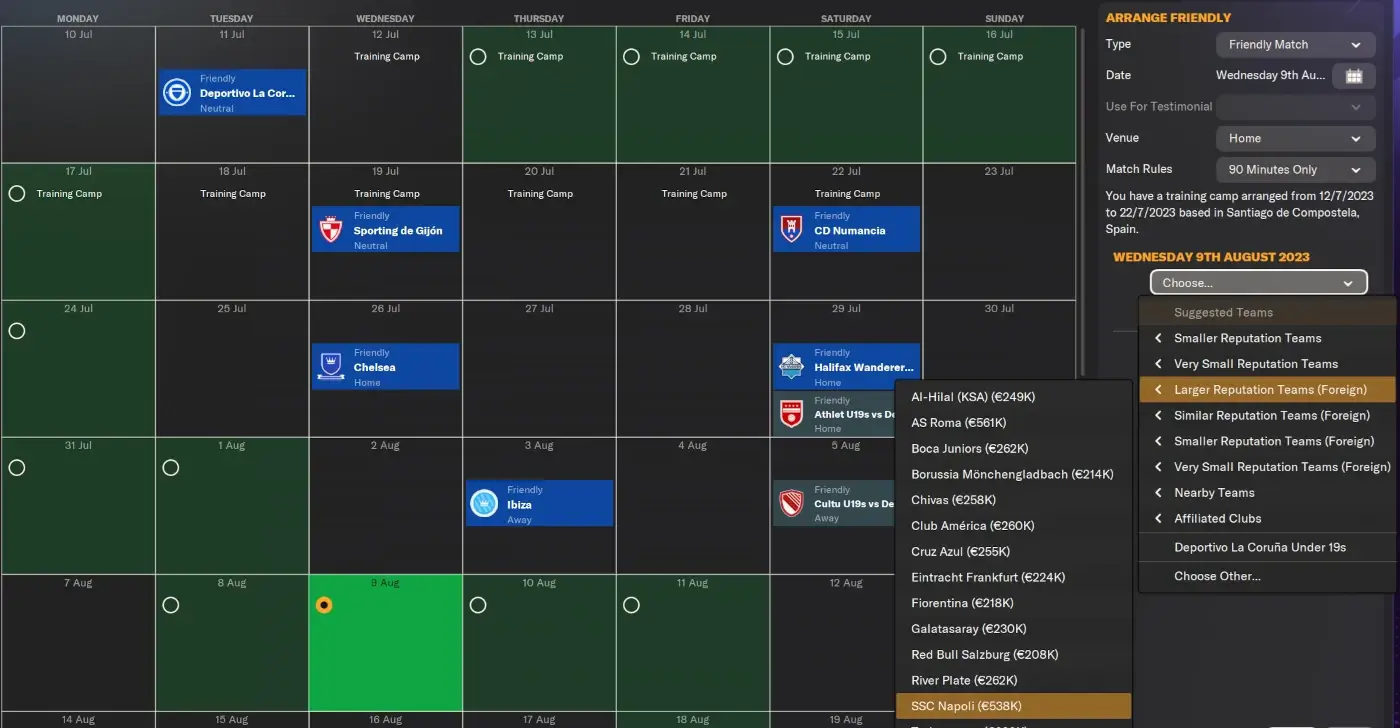Viewport: 1400px width, 728px height.
Task: Pick Boca Juniors (€262K) opponent
Action: tap(1014, 449)
